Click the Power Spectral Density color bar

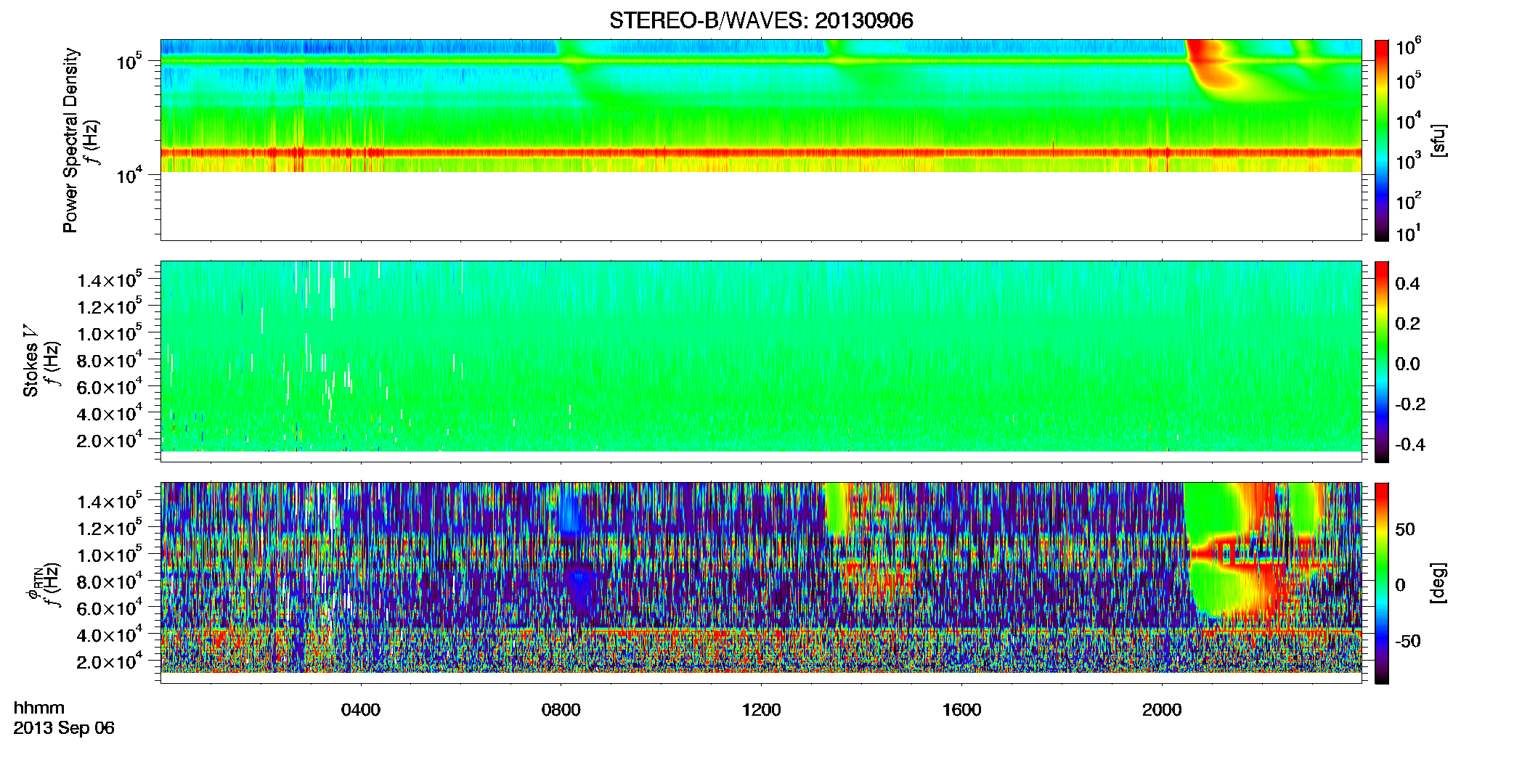1381,140
